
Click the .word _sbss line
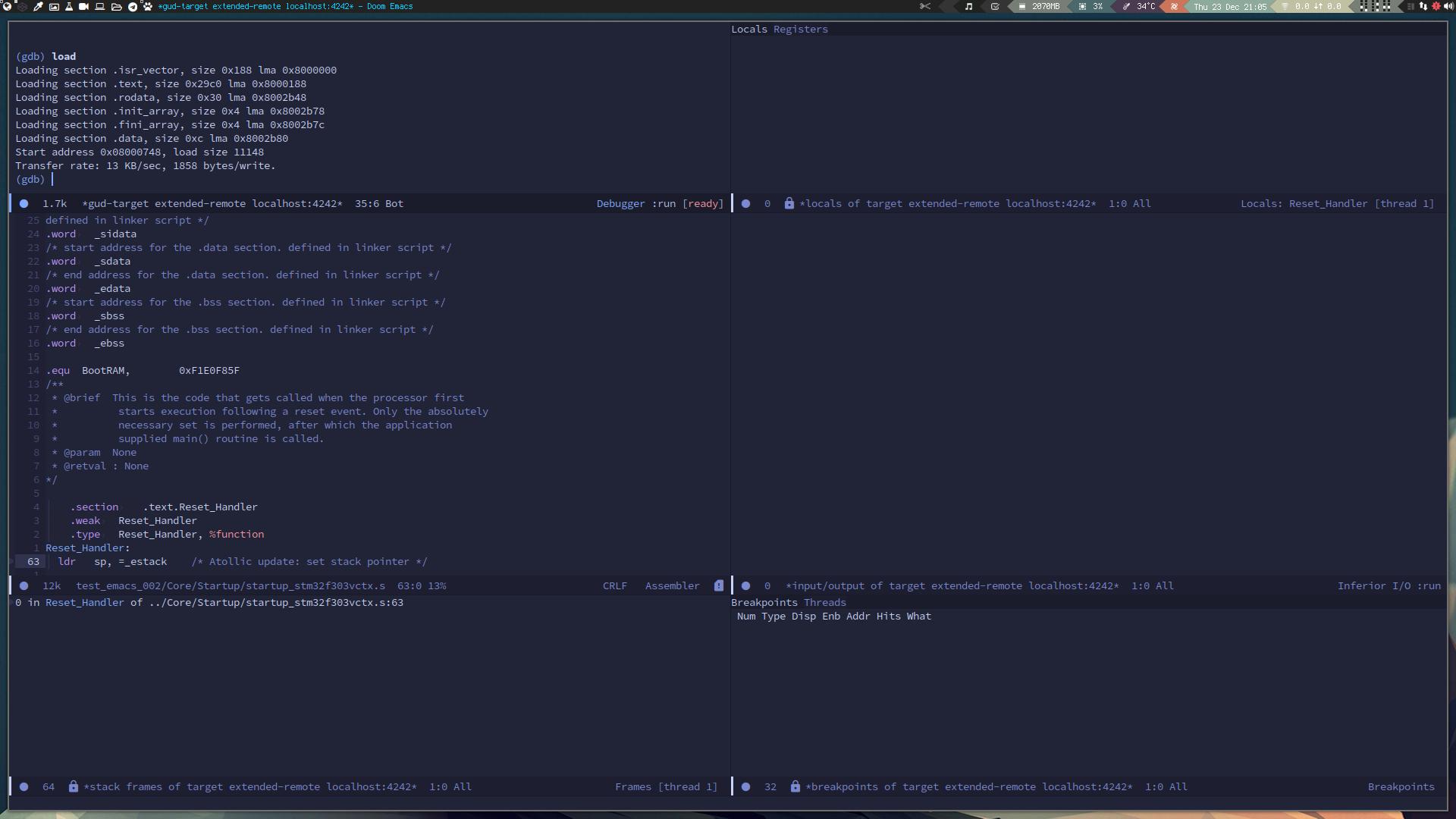coord(85,316)
